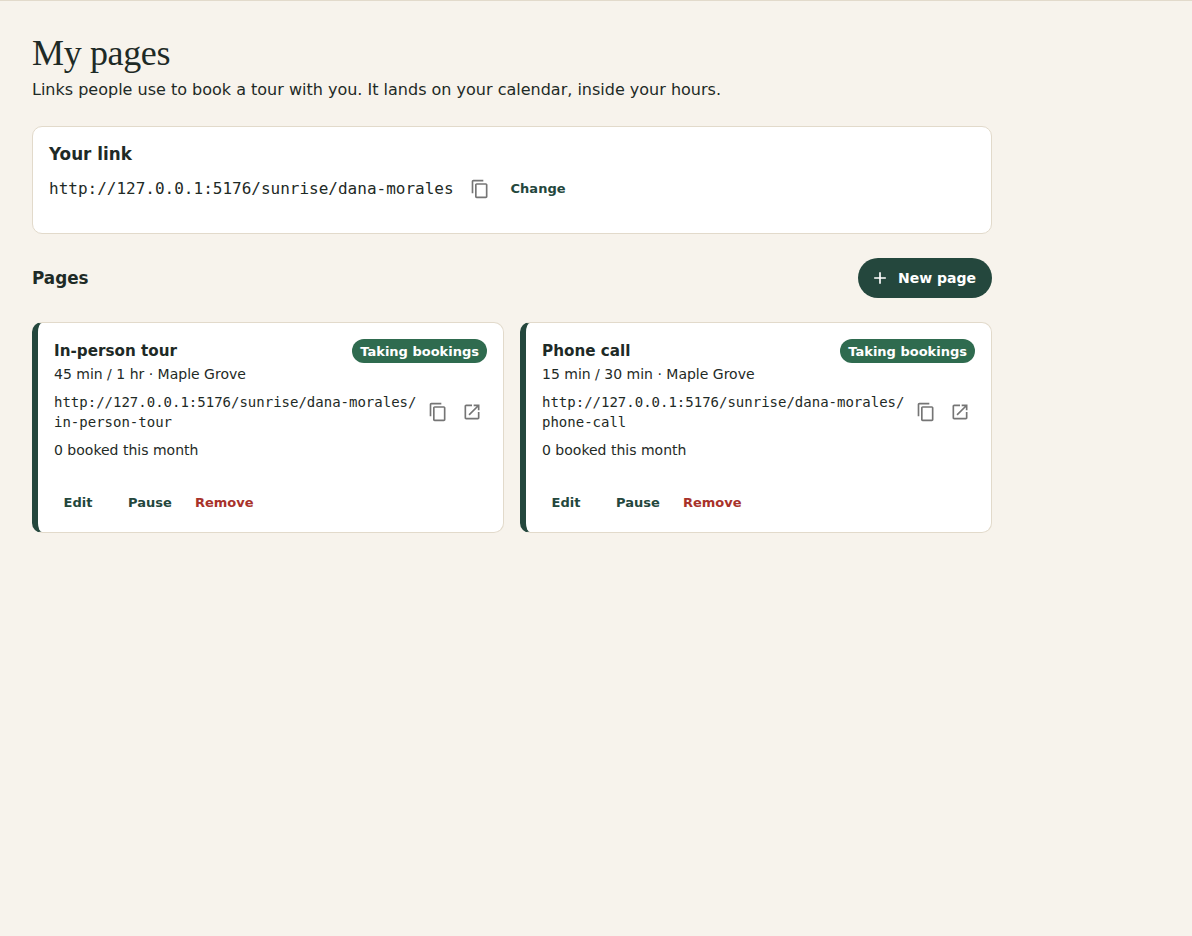1192x936 pixels.
Task: Click the Your link heading
Action: pyautogui.click(x=90, y=154)
